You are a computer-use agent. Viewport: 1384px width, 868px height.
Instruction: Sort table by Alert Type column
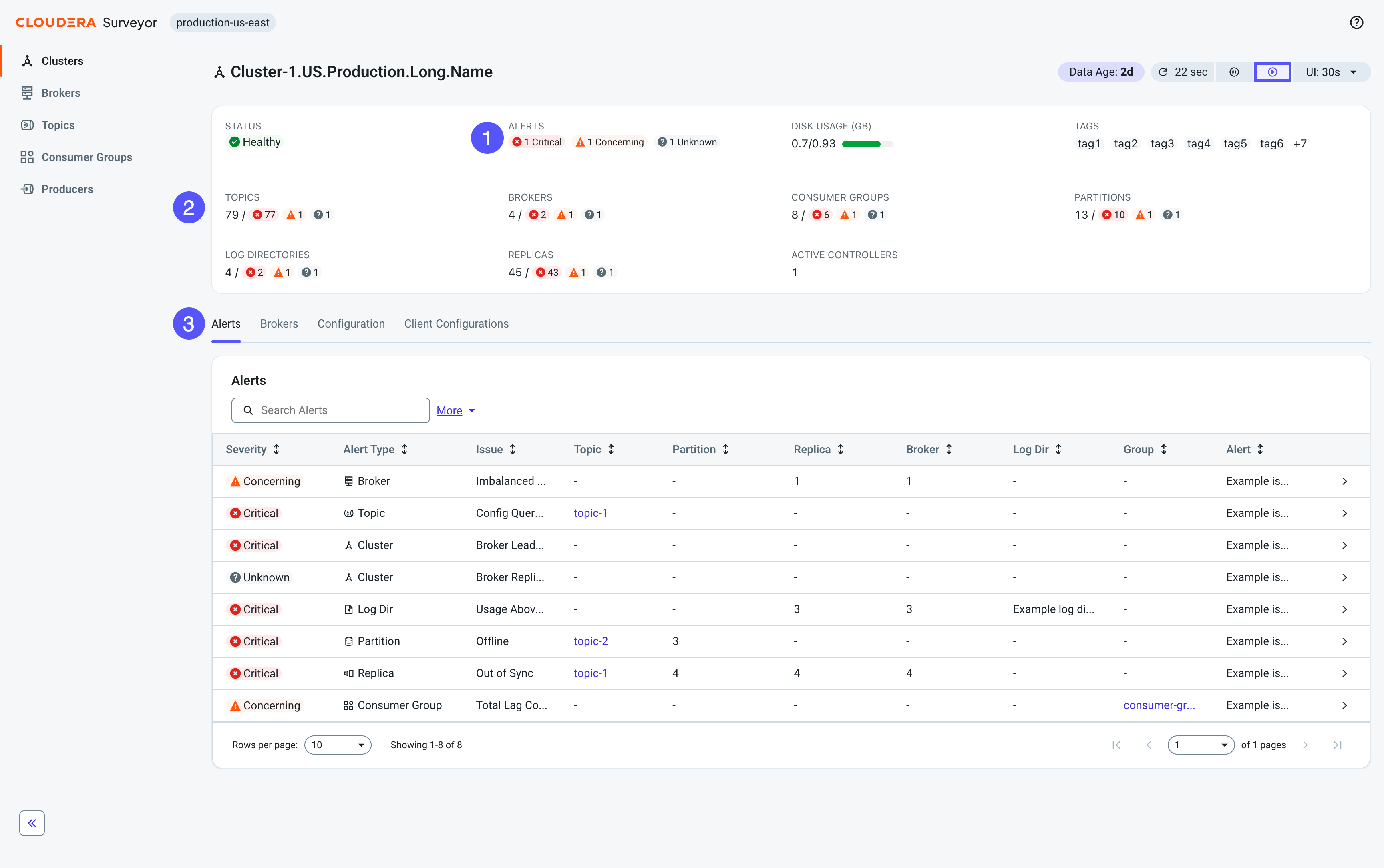point(375,450)
